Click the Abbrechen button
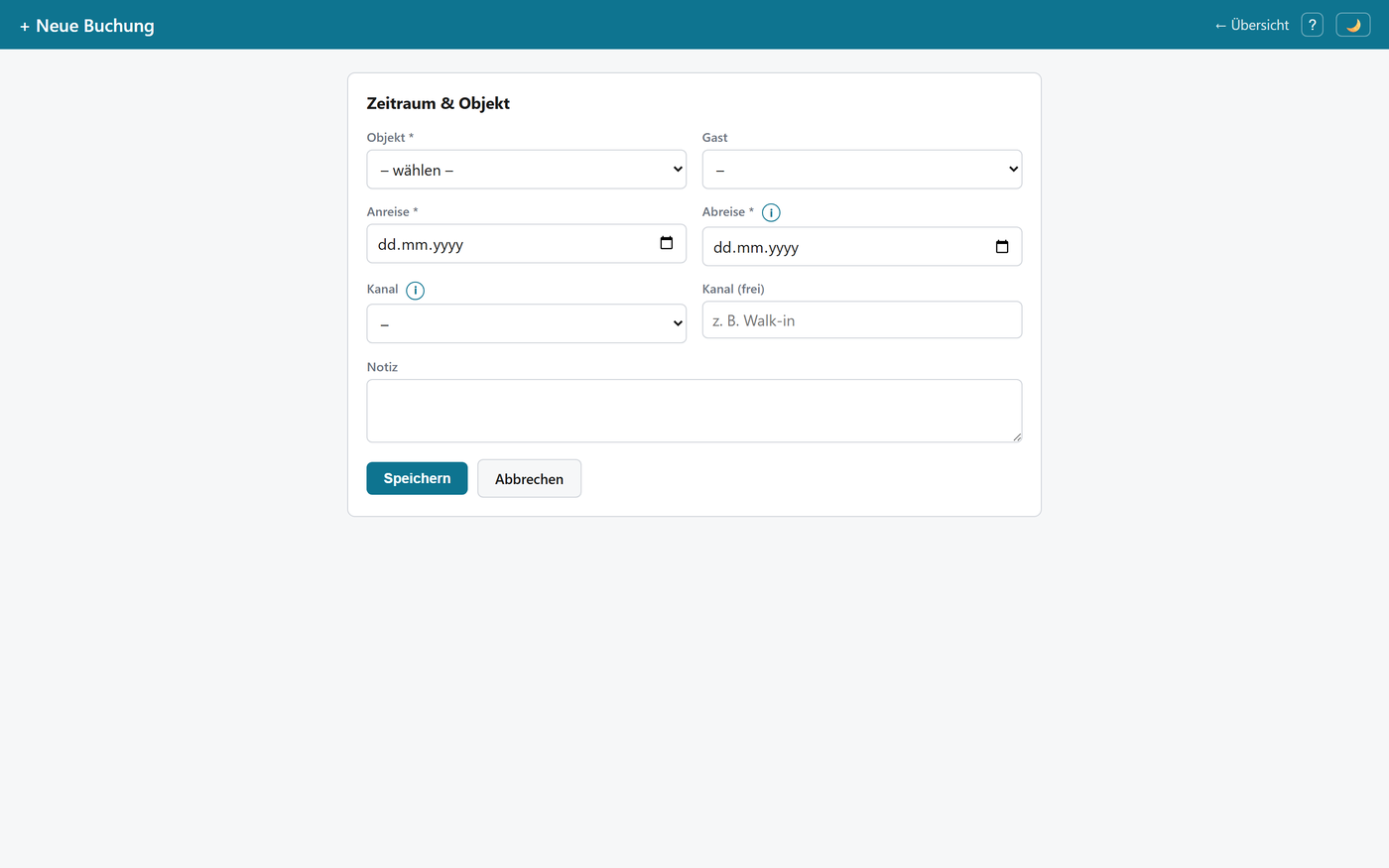 (x=529, y=478)
